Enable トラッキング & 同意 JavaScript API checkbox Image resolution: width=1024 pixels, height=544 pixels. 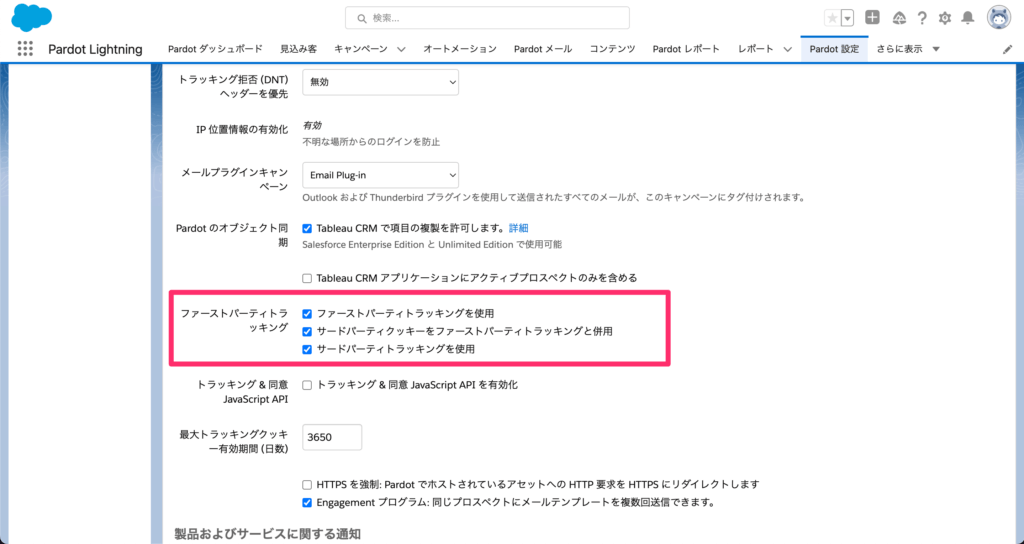coord(307,385)
